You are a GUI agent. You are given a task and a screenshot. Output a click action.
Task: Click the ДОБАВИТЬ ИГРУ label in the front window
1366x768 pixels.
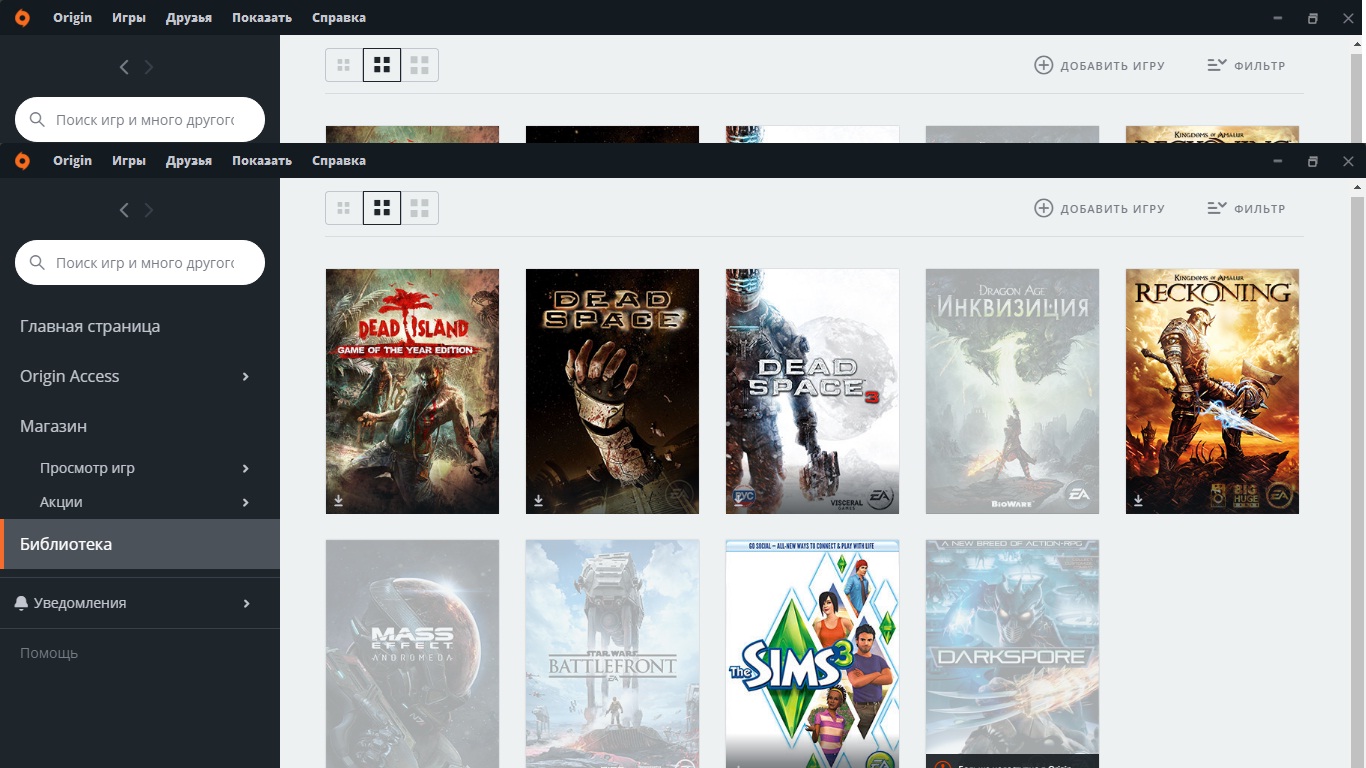point(1112,209)
